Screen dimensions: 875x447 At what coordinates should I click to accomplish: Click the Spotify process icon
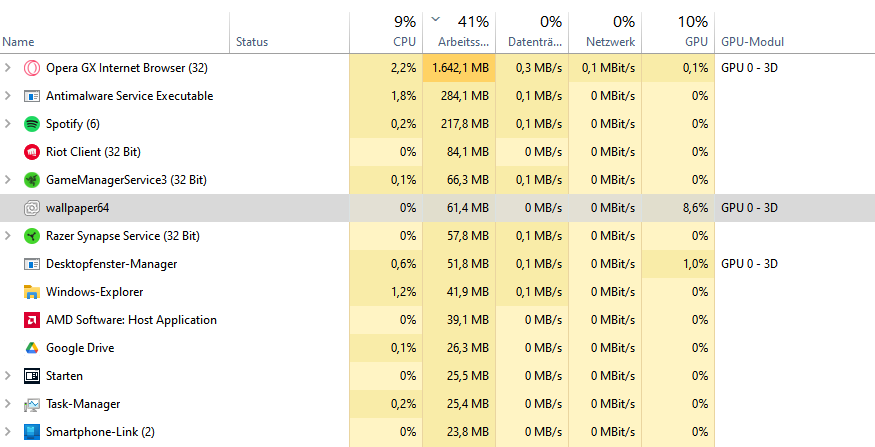32,124
